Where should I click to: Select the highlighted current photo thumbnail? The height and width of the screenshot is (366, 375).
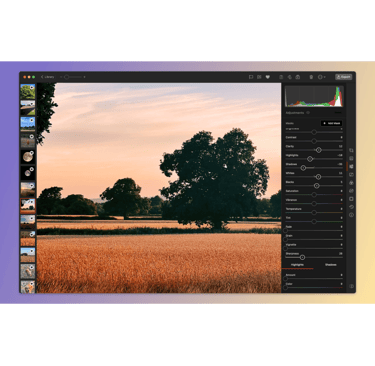28,206
